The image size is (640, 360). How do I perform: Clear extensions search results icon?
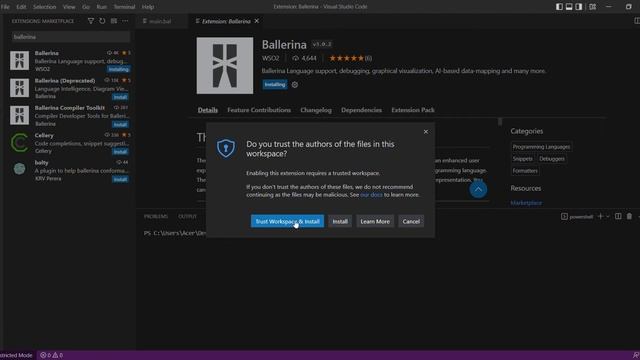114,21
